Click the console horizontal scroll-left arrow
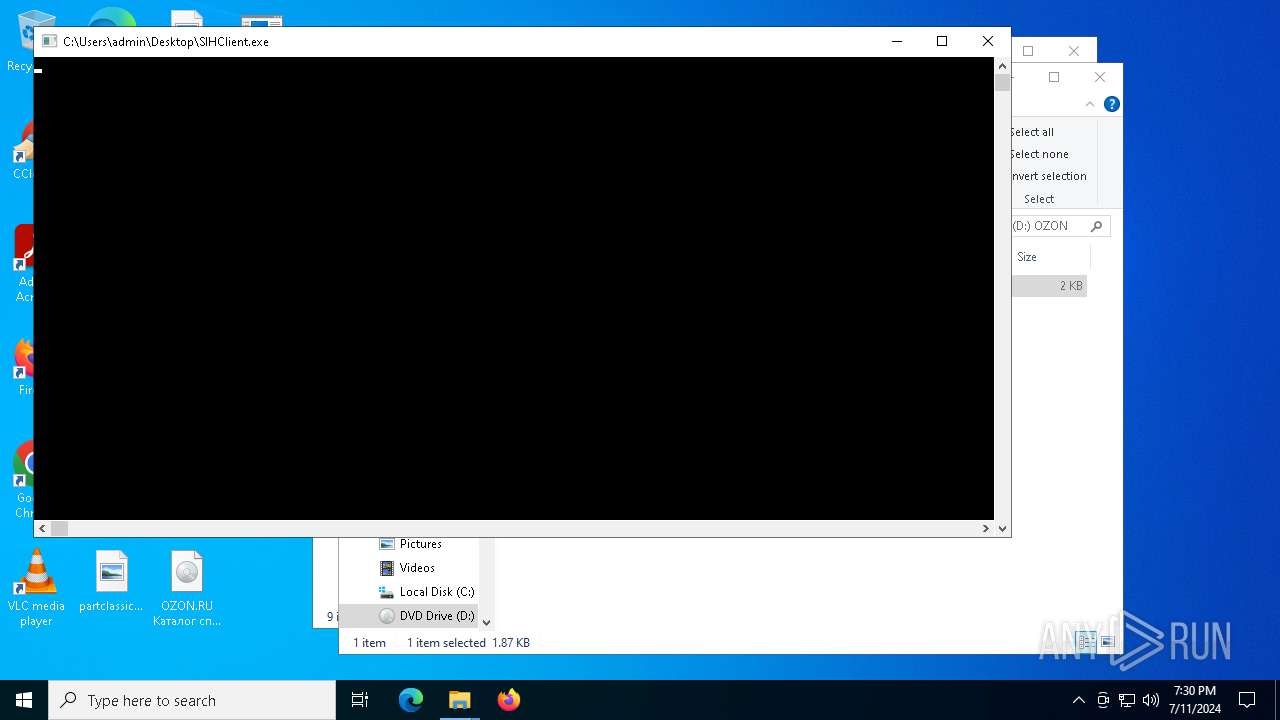 42,528
